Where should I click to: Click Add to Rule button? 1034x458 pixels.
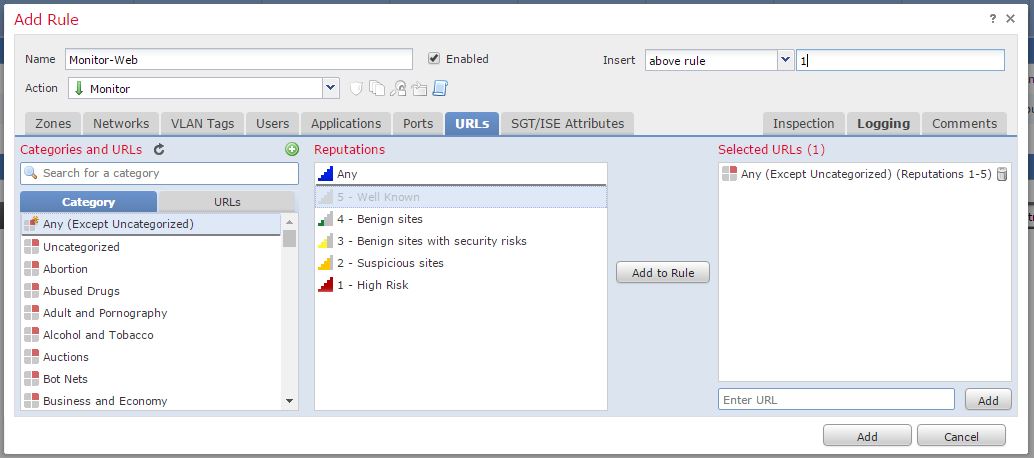coord(663,273)
